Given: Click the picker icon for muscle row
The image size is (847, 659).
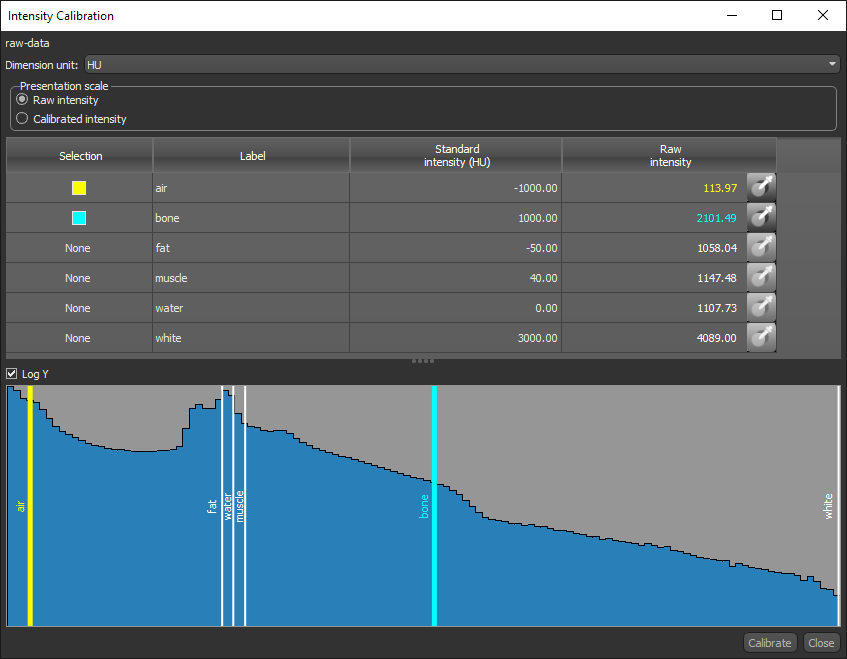Looking at the screenshot, I should [761, 278].
